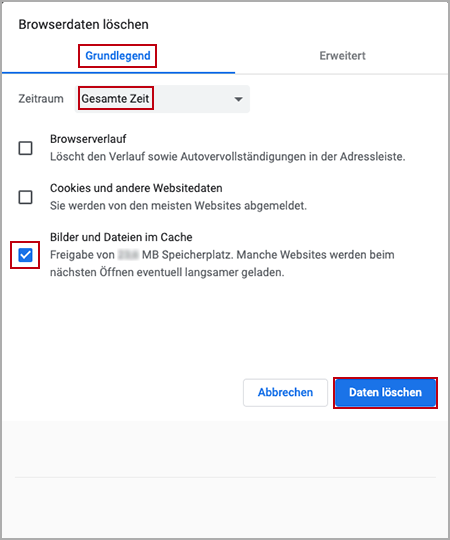Click the empty gray area below dialog
Image resolution: width=450 pixels, height=540 pixels.
tap(225, 479)
